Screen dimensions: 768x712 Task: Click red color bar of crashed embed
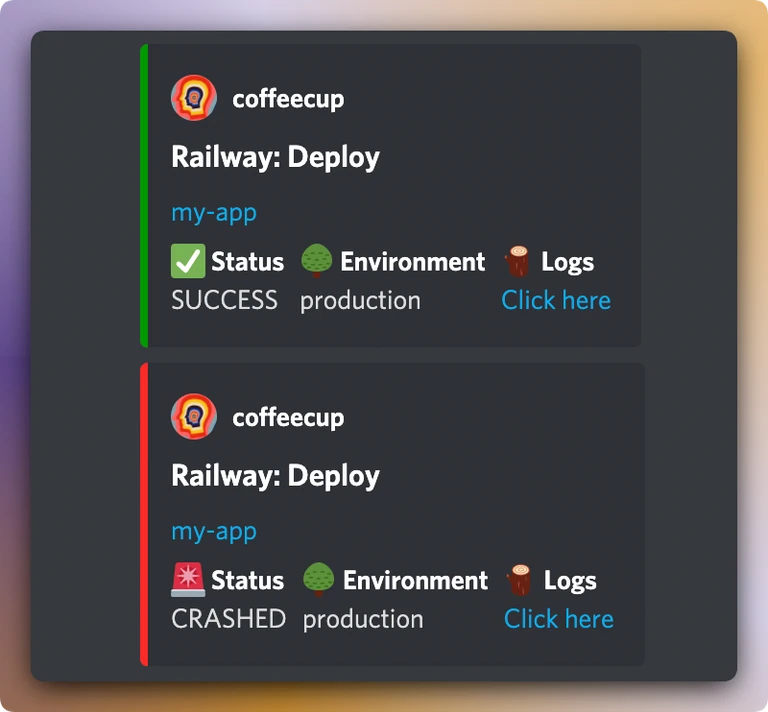coord(144,514)
